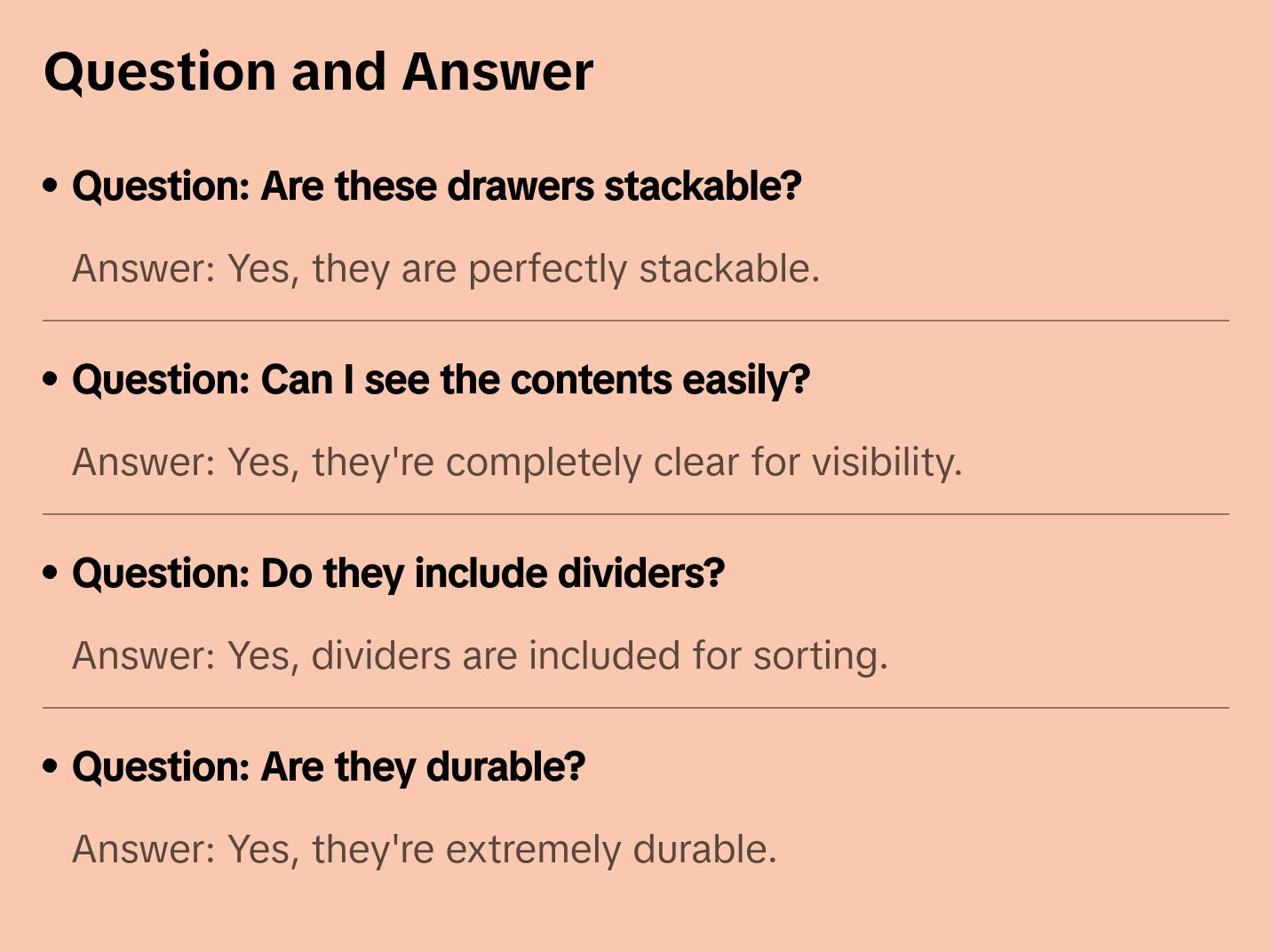Click the divider line below the stackable answer
The width and height of the screenshot is (1272, 952).
[635, 321]
